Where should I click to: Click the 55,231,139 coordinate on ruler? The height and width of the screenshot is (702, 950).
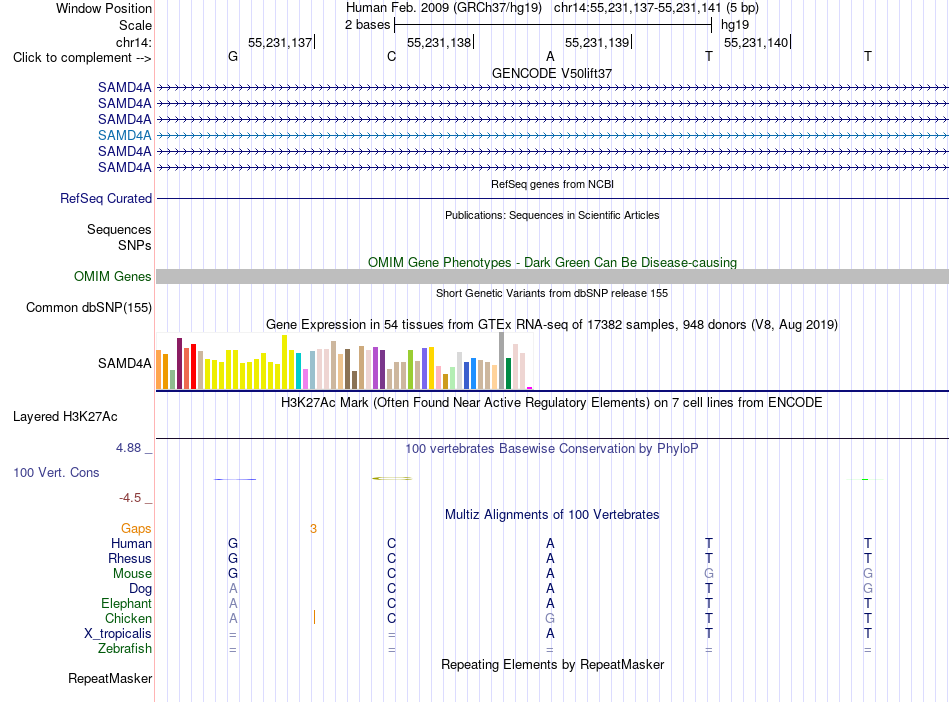(597, 42)
